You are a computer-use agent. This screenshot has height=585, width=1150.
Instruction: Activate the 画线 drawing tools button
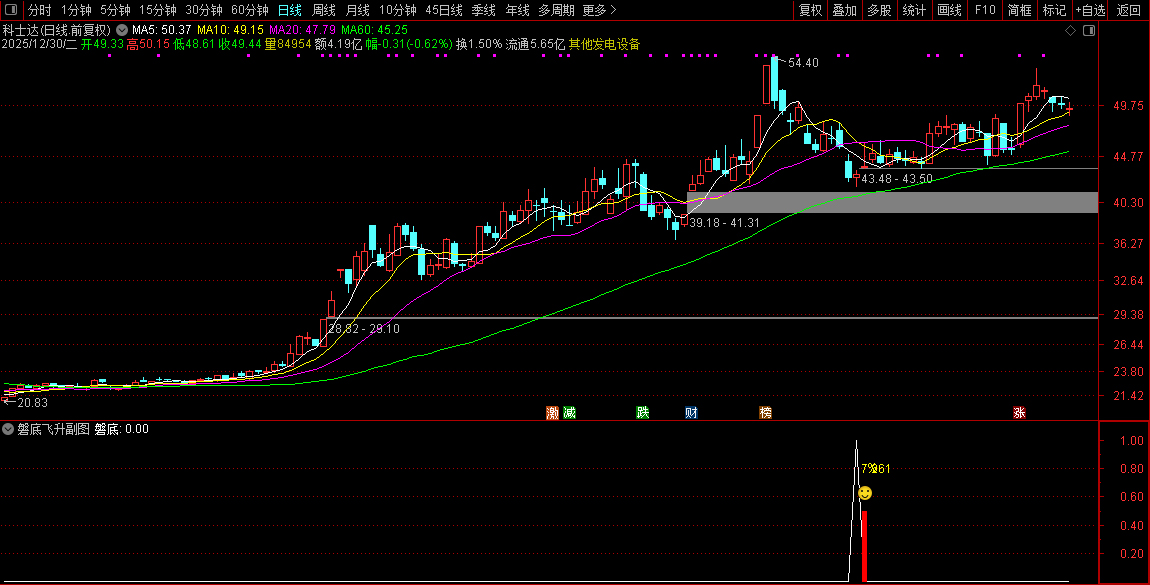point(949,10)
